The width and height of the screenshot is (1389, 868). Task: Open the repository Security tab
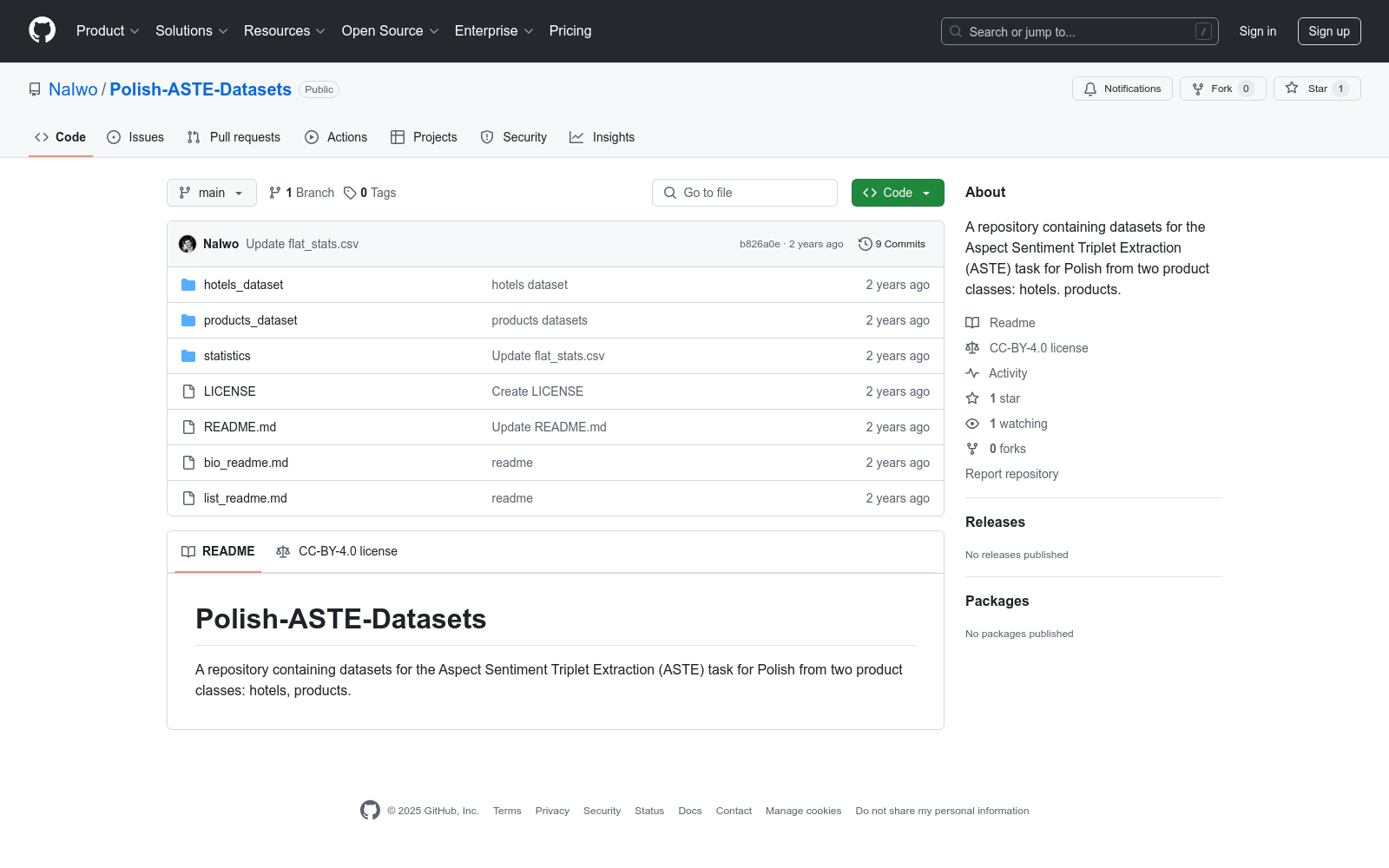(514, 137)
